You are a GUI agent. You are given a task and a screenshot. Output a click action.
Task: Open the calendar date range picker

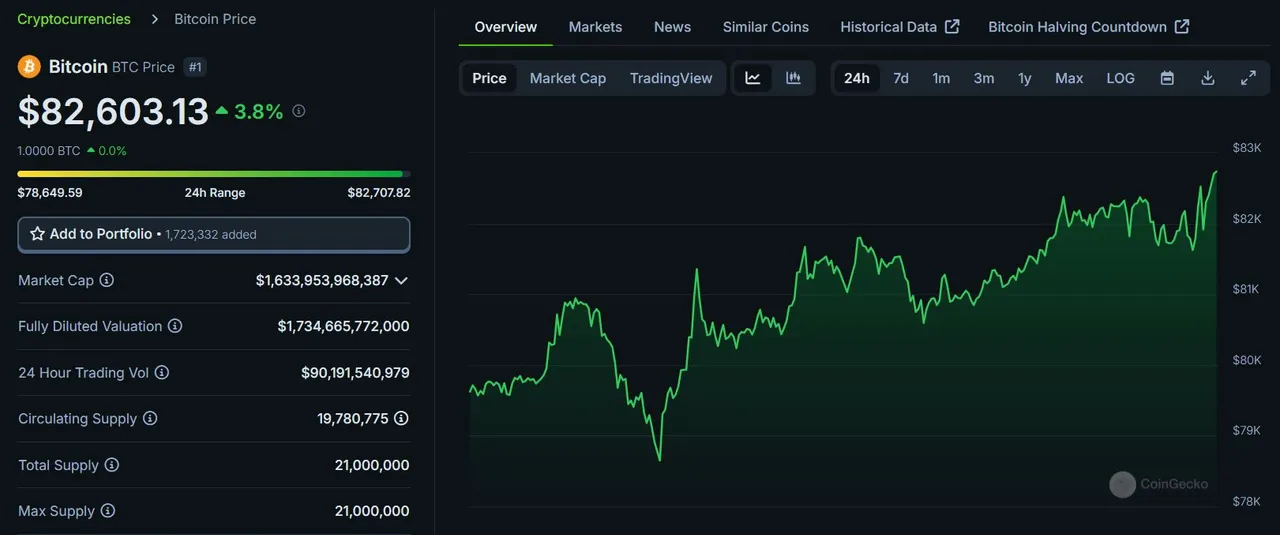click(1167, 78)
